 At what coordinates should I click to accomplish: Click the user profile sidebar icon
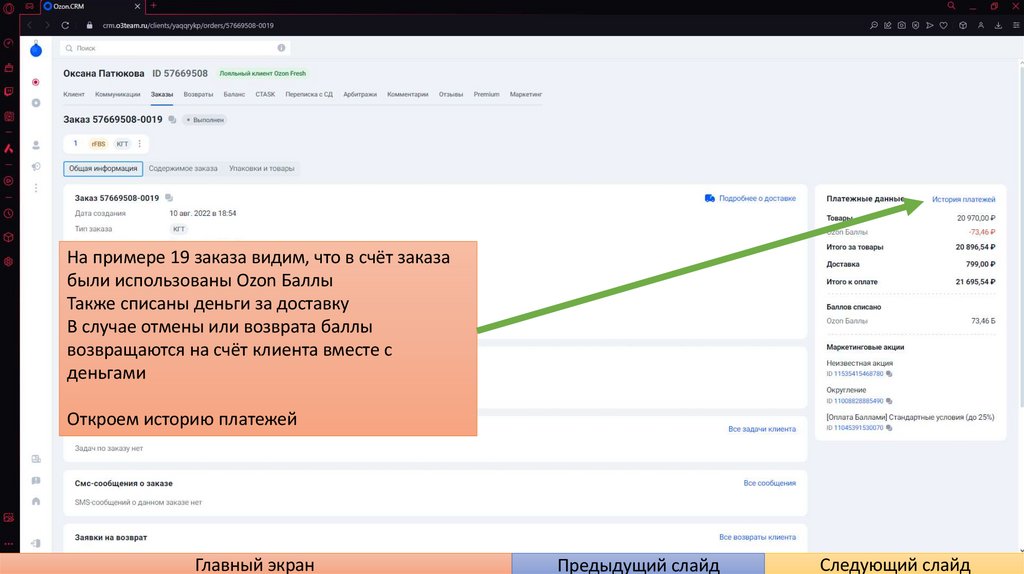36,145
